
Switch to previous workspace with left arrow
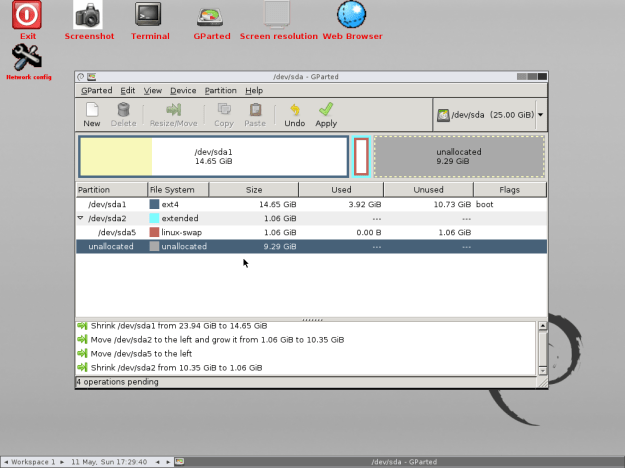click(6, 462)
